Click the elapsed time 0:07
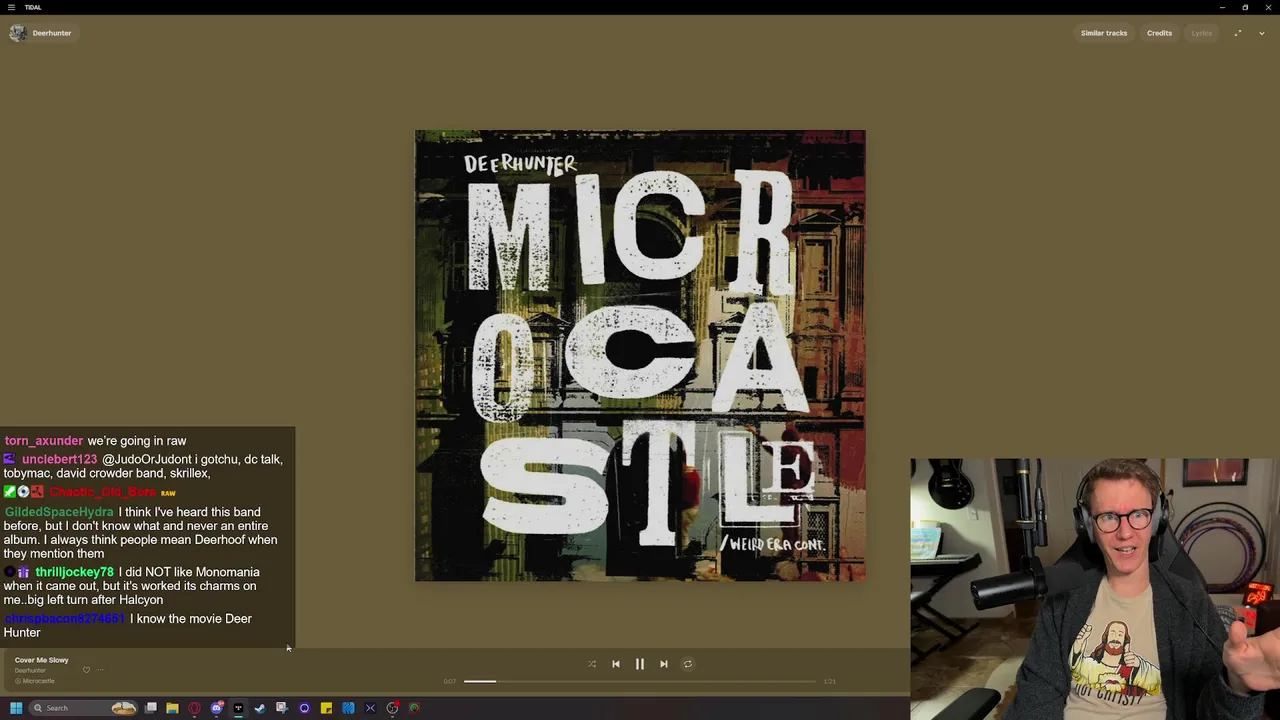The width and height of the screenshot is (1280, 720). [450, 681]
